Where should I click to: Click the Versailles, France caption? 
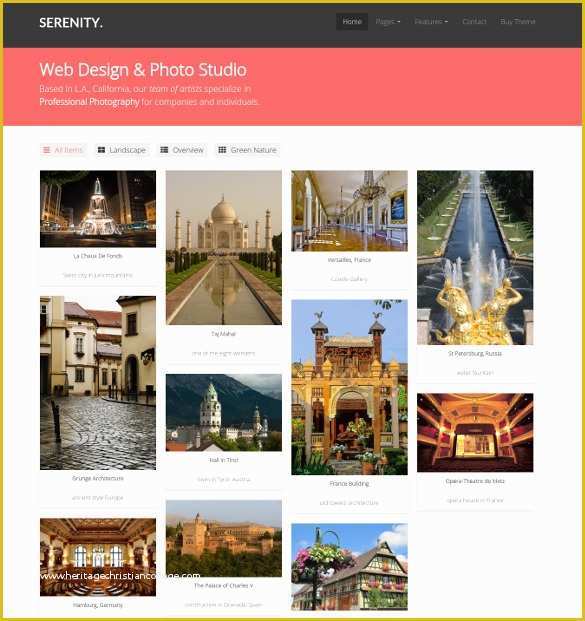349,260
